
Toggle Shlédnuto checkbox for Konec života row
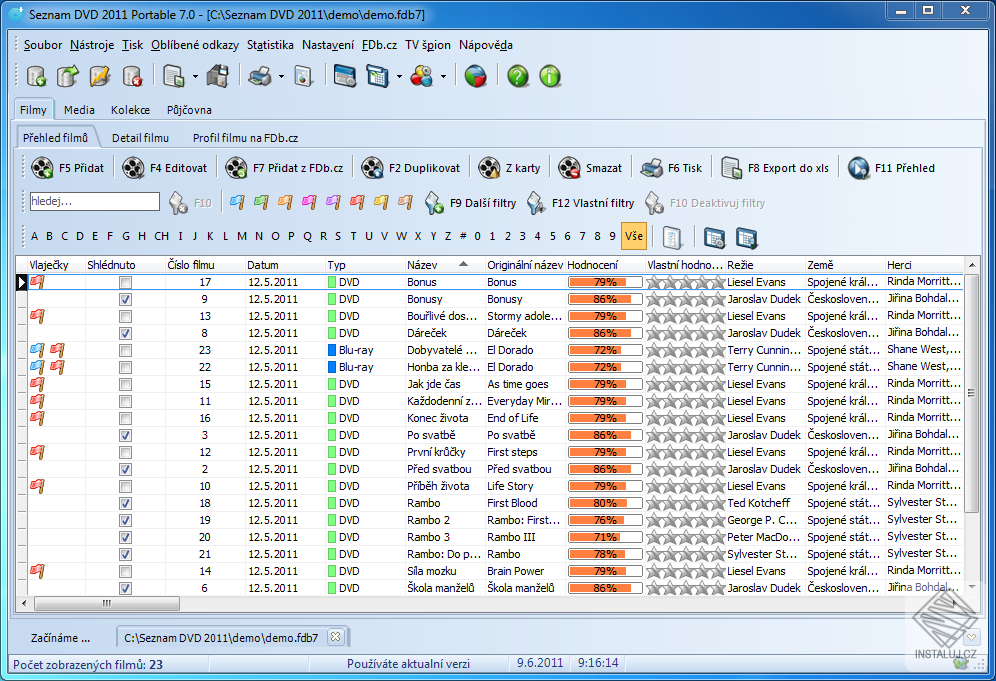point(125,418)
